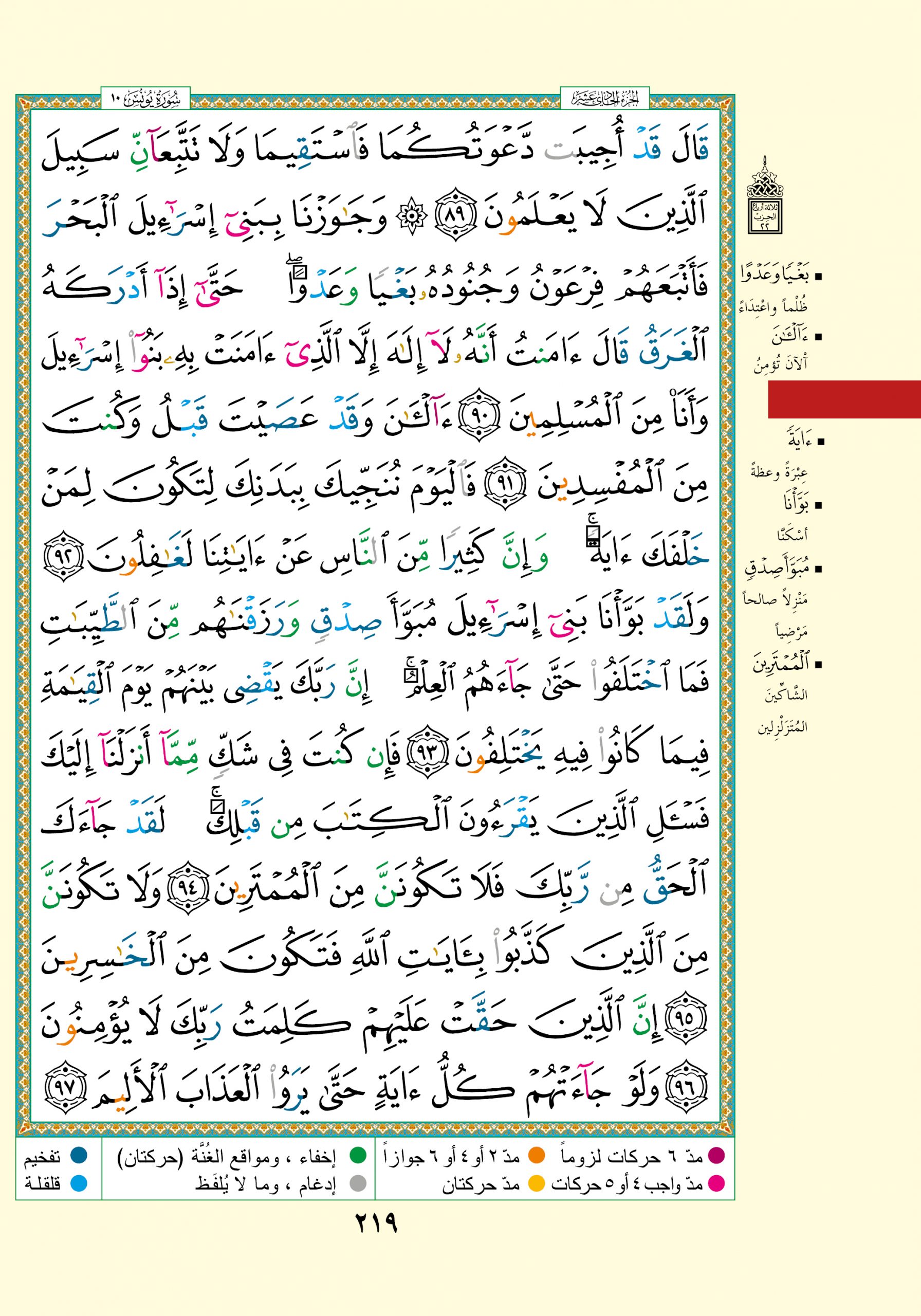Click the eight-pointed star hizb symbol after verse 89

pyautogui.click(x=412, y=217)
